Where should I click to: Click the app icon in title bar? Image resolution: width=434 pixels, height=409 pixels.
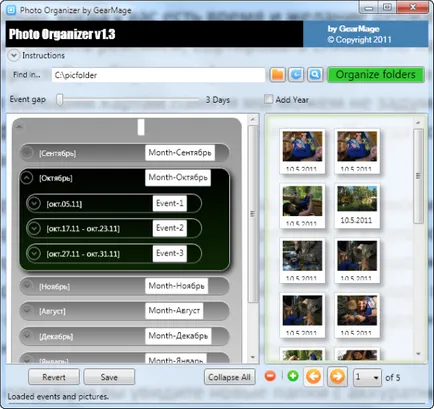click(x=11, y=10)
